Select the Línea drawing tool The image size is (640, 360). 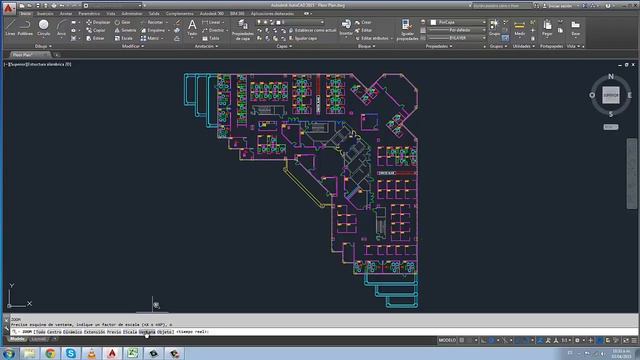point(10,28)
